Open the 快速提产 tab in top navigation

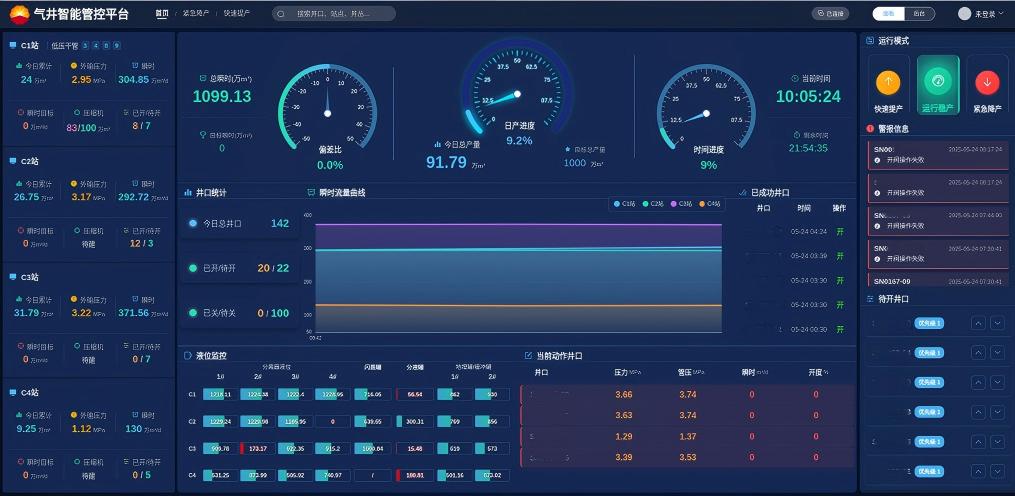(237, 14)
